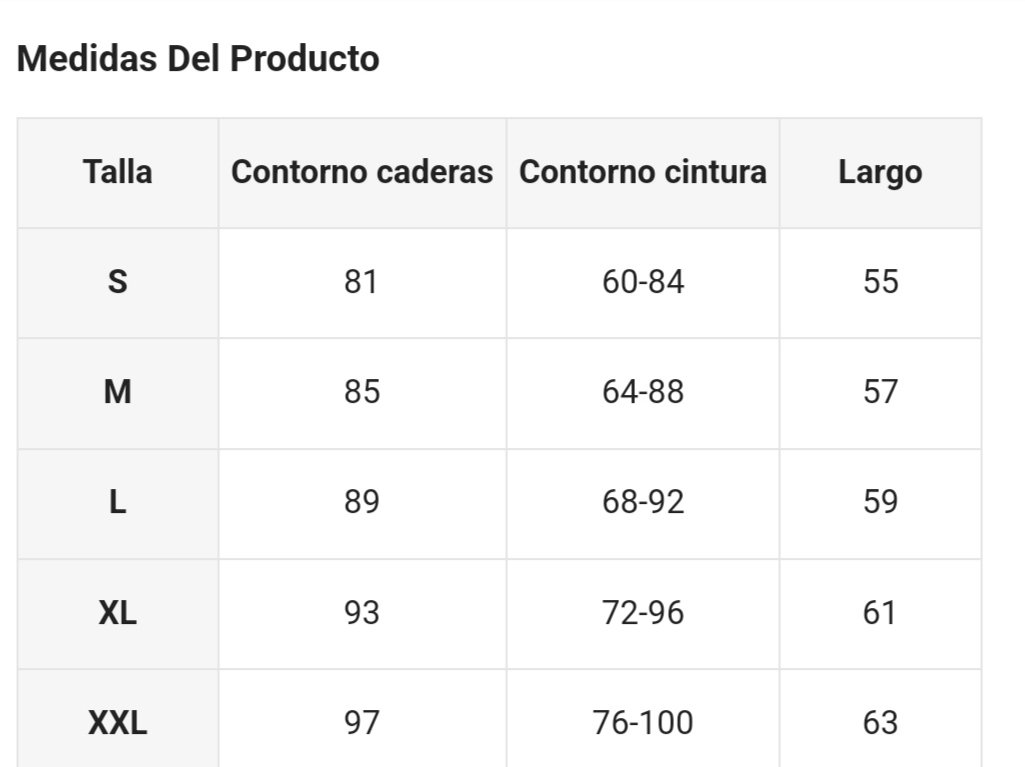1025x767 pixels.
Task: Select the waist range 76-100 cell
Action: click(643, 719)
